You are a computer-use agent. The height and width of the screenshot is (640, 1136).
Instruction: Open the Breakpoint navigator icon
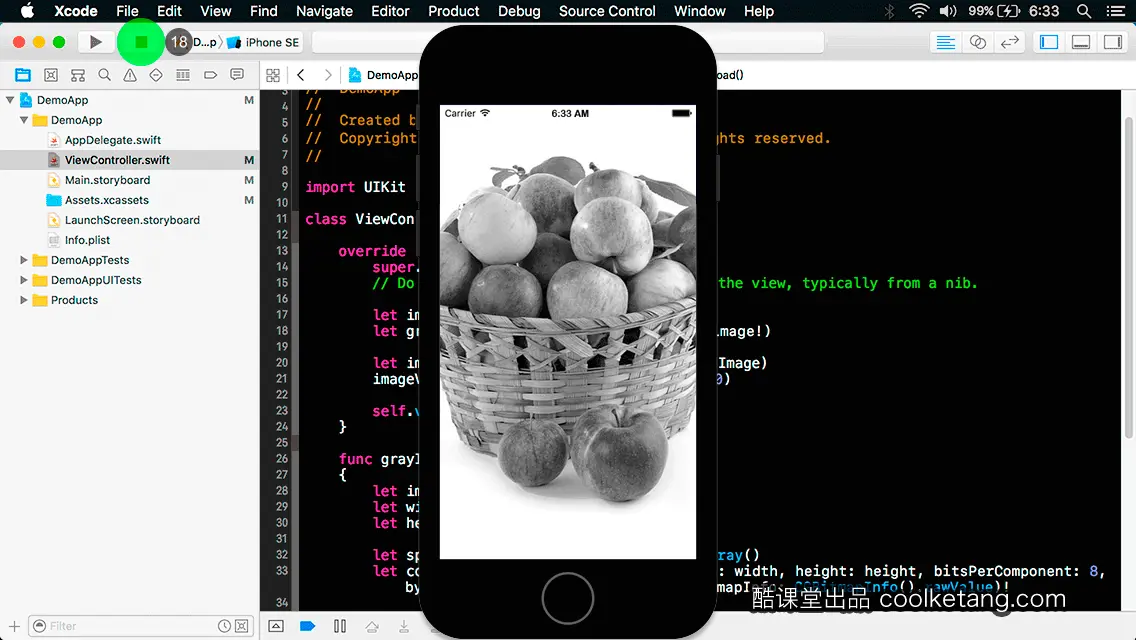pos(210,75)
